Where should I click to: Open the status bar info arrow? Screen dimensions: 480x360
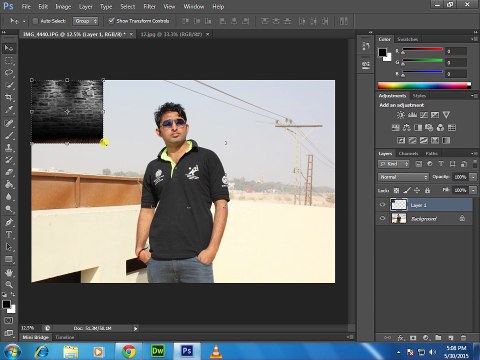(135, 328)
